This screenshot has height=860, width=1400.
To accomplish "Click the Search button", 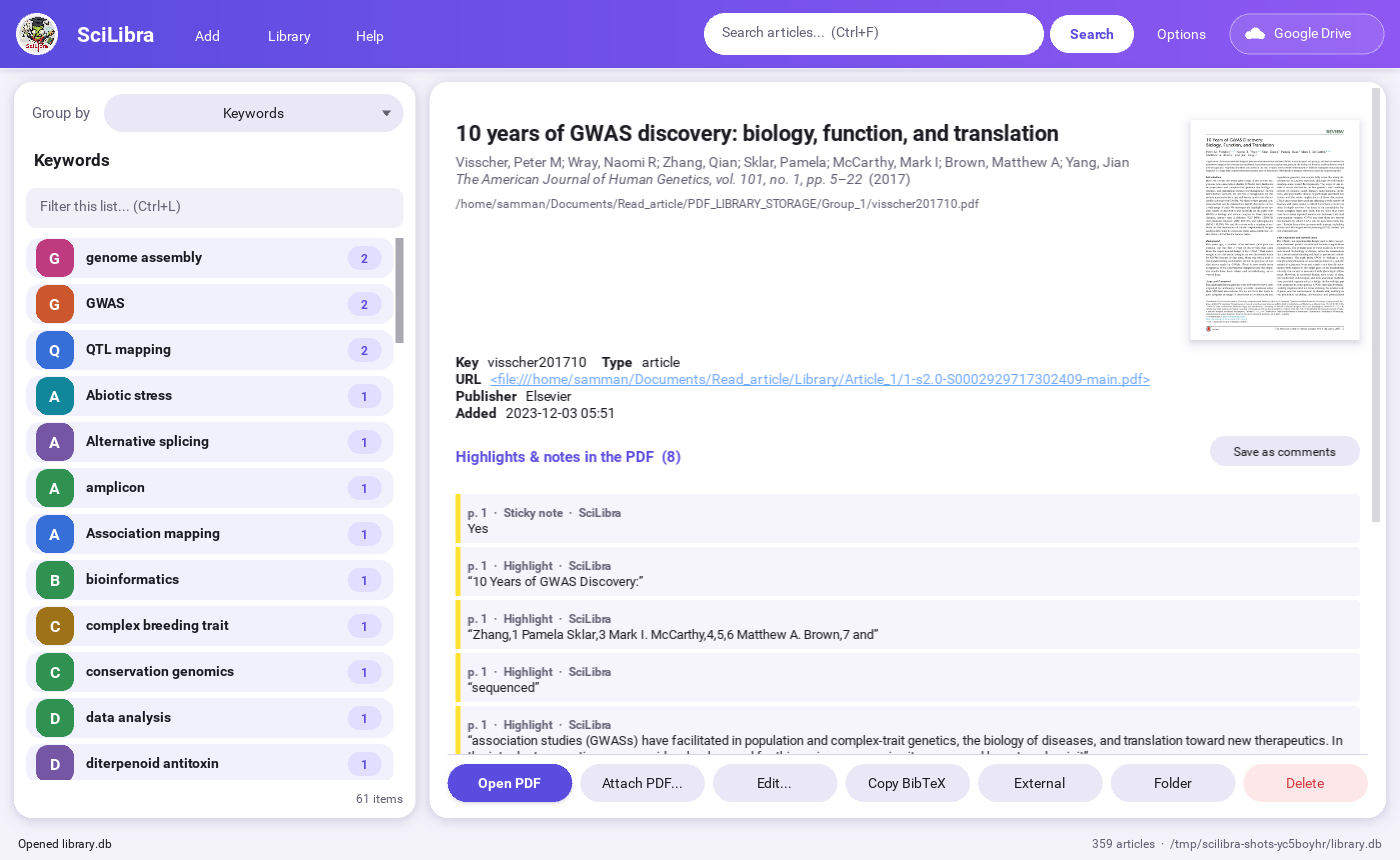I will pos(1092,34).
